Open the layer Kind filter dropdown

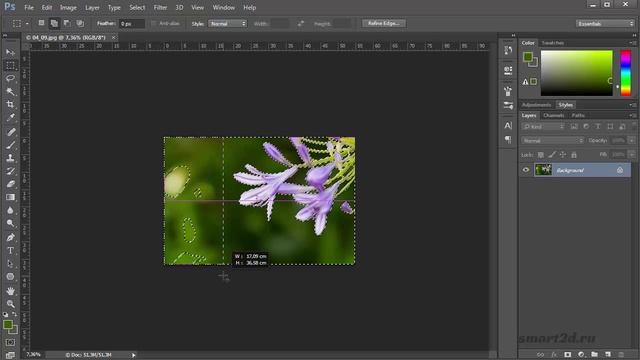pos(543,127)
